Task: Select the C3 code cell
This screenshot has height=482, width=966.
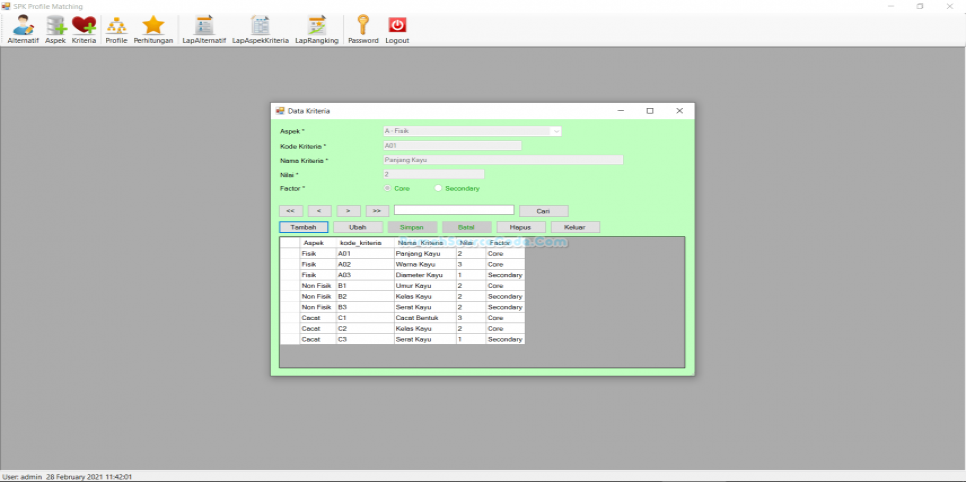Action: 365,339
